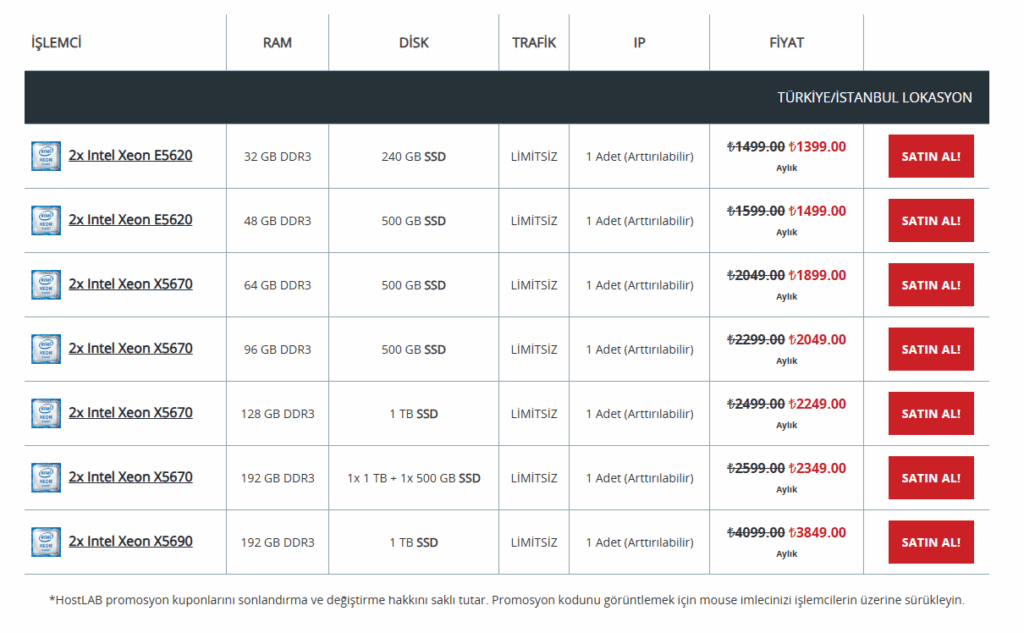
Task: Click the Xeon chip icon in the 128 GB row
Action: 46,413
